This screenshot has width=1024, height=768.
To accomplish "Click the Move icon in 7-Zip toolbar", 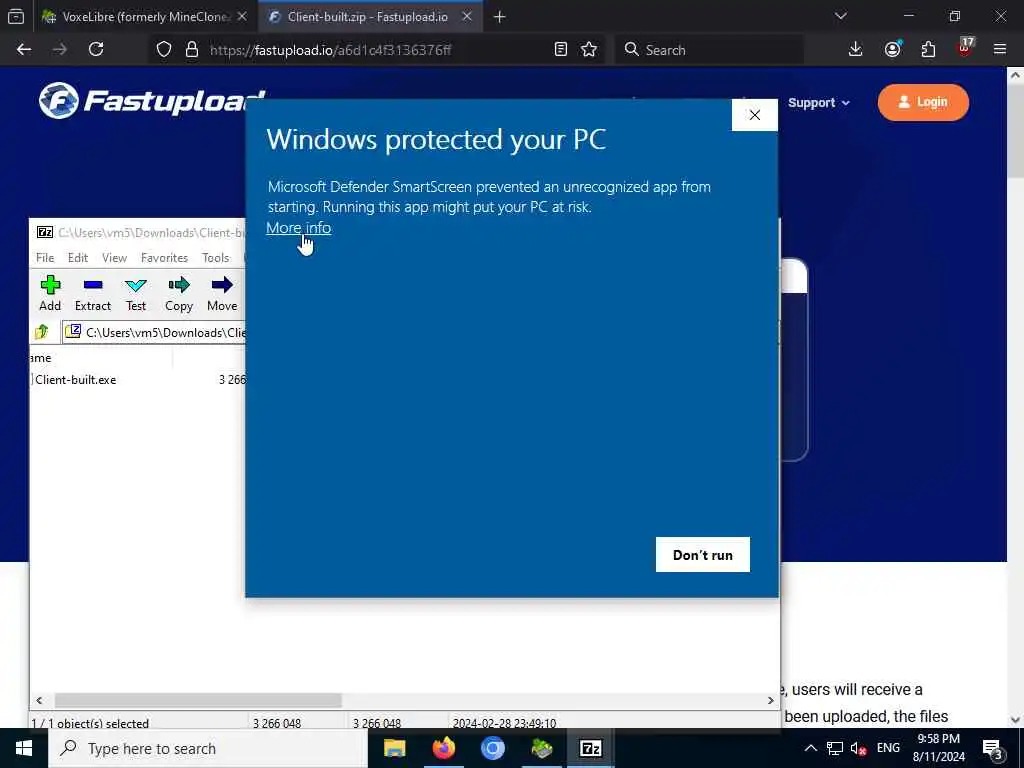I will coord(222,293).
